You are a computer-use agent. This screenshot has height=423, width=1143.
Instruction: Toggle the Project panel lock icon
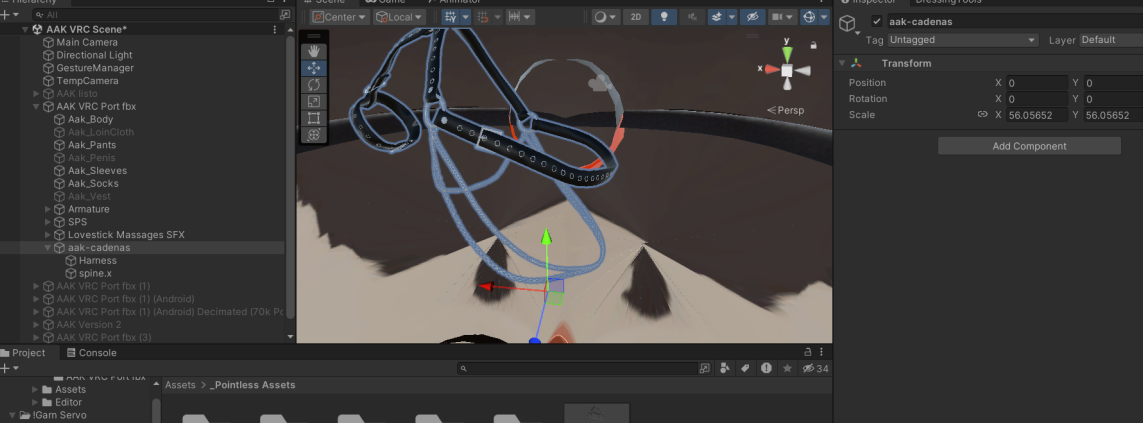click(x=807, y=352)
